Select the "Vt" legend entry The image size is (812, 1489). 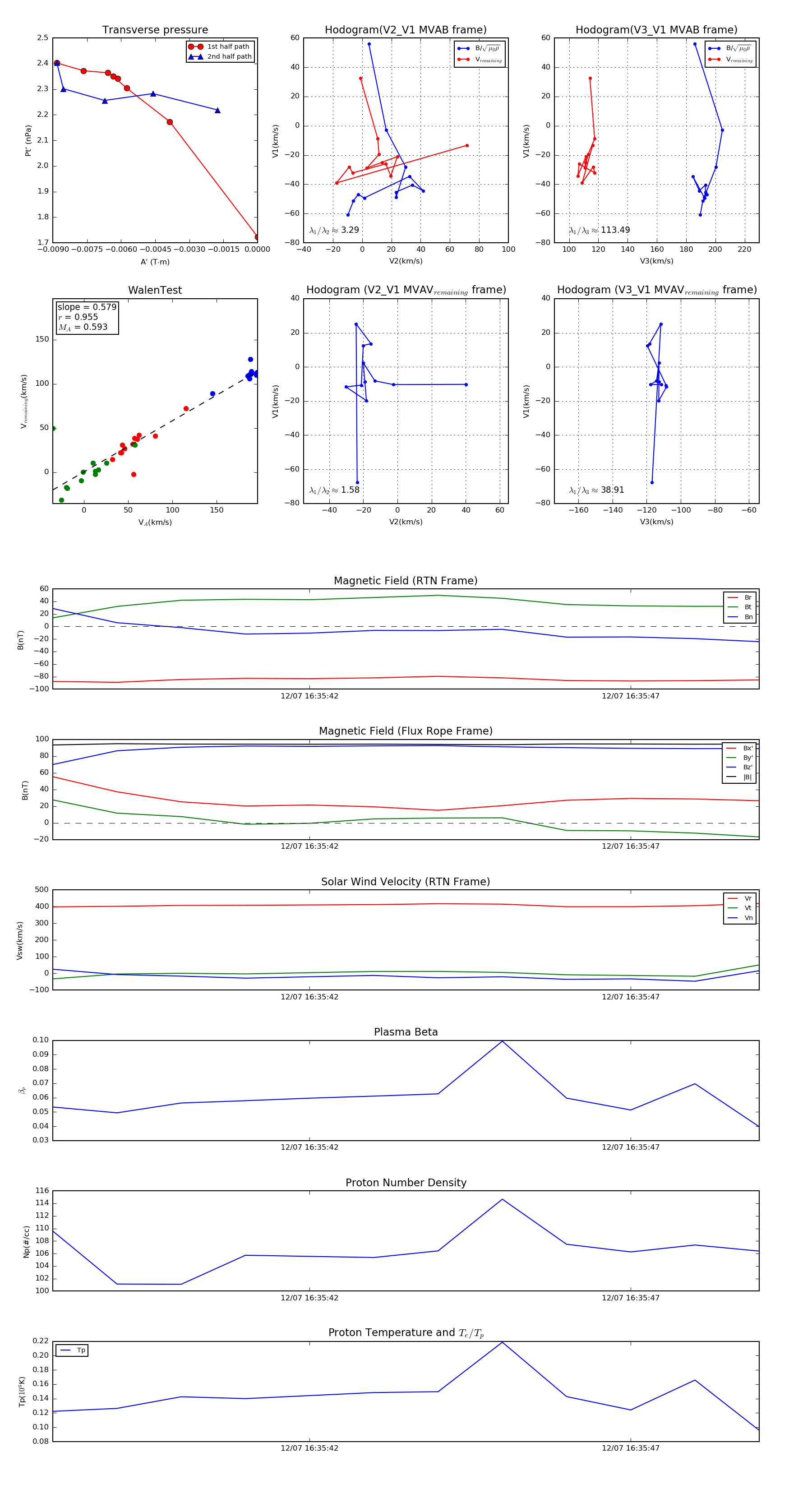[x=740, y=908]
